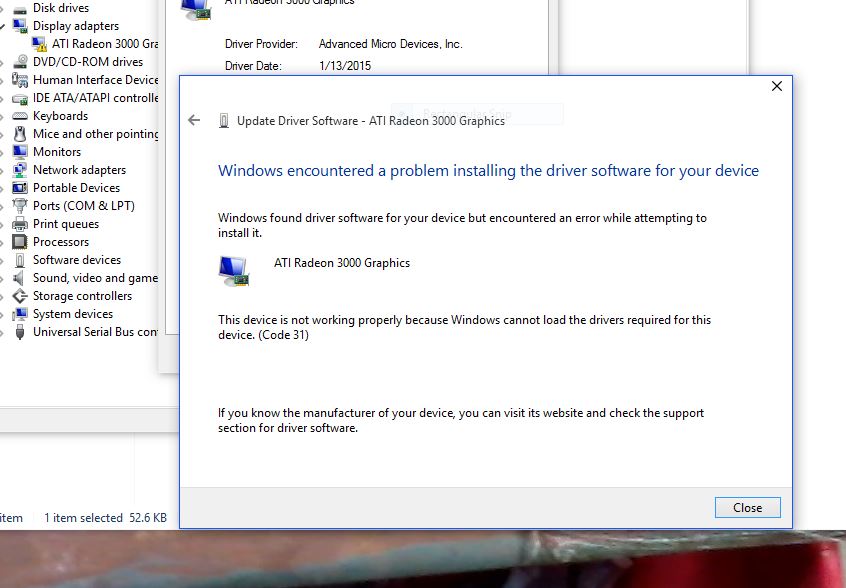Click the Driver Provider value Advanced Micro Devices

point(391,44)
